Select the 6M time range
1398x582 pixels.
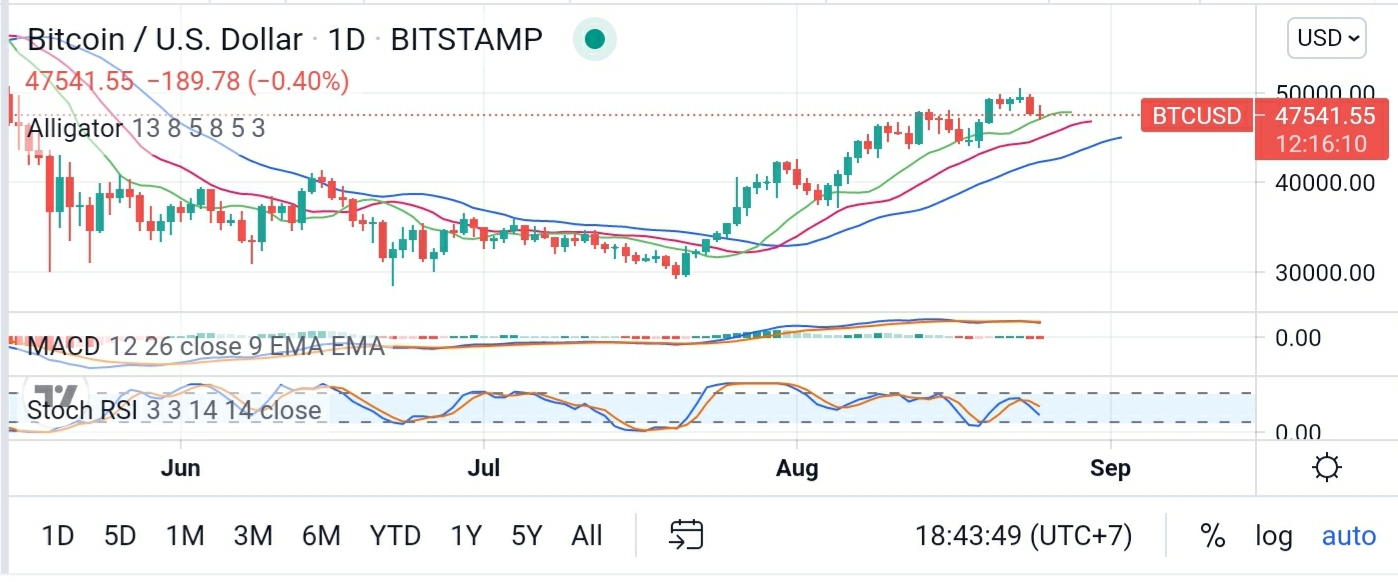tap(321, 536)
